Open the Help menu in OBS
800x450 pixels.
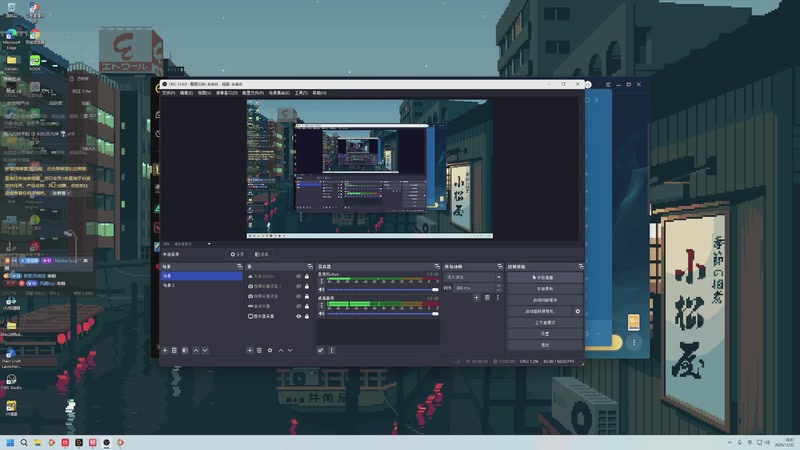pos(319,93)
